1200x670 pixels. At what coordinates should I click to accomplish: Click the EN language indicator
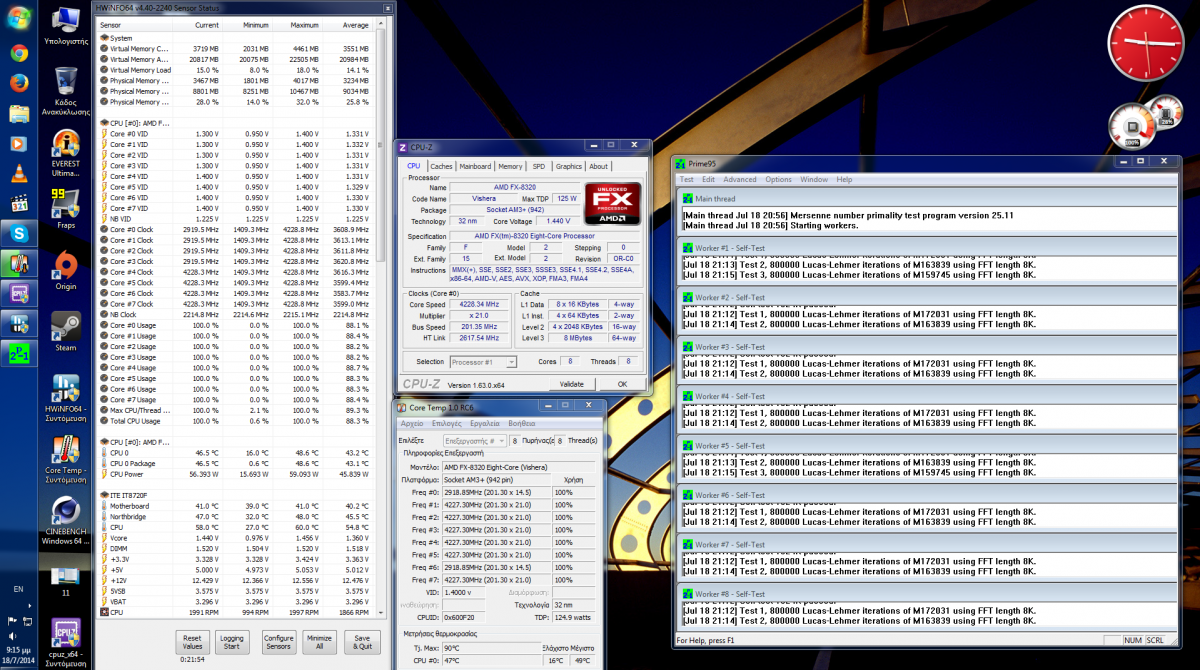18,590
